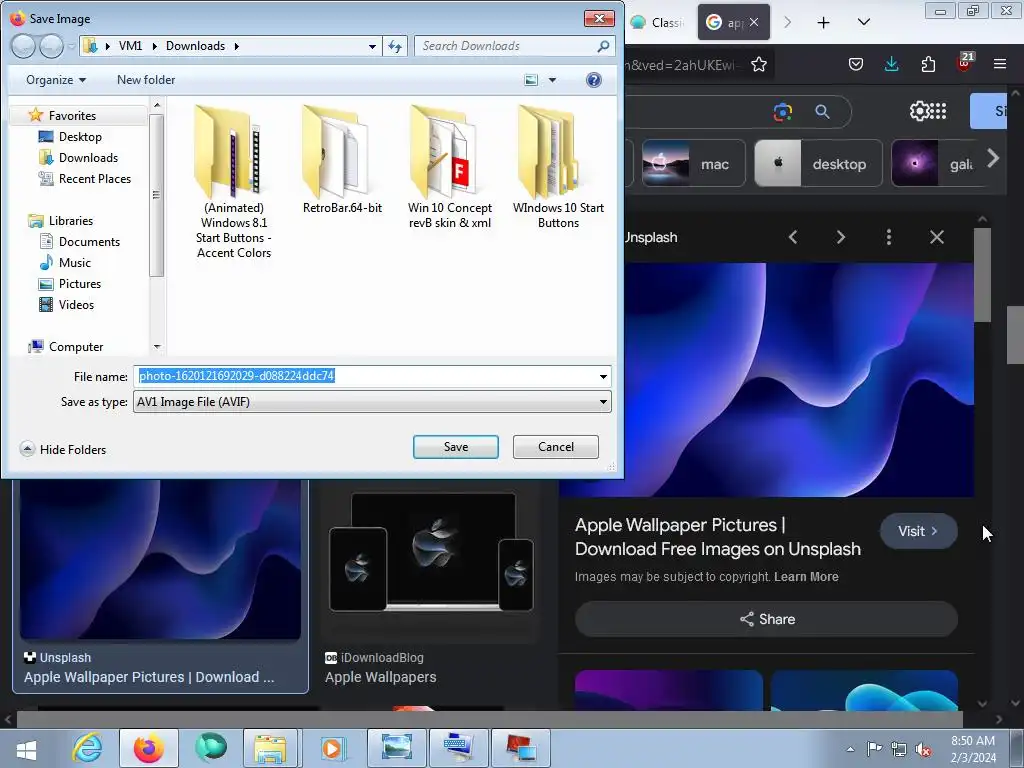1024x768 pixels.
Task: Open the address bar path history dropdown
Action: click(x=372, y=46)
